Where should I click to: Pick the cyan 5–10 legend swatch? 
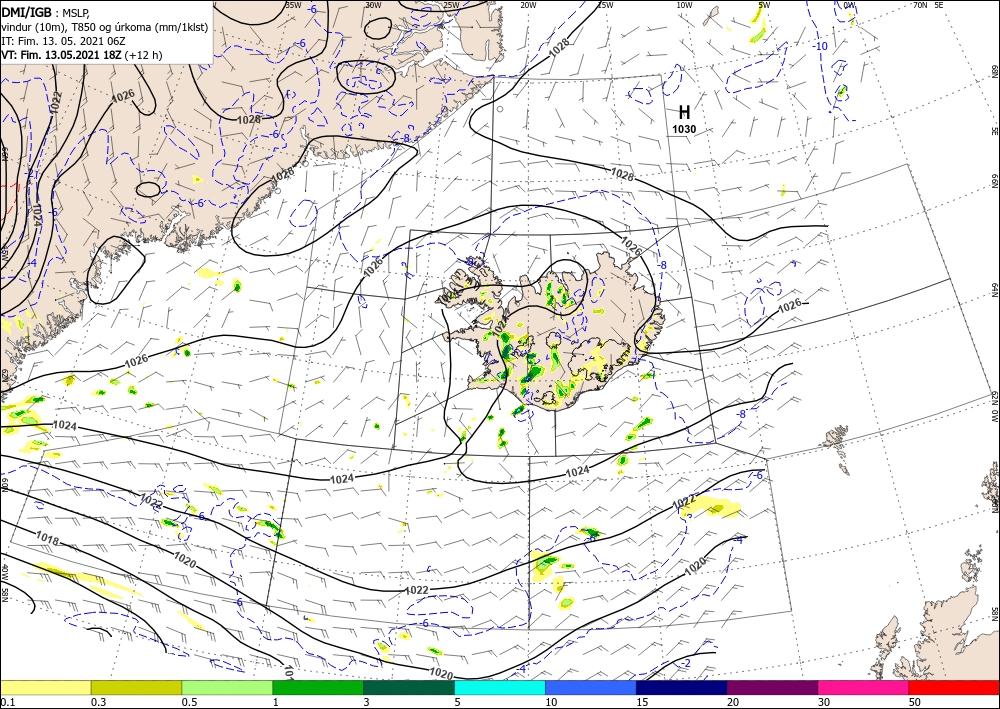point(500,688)
